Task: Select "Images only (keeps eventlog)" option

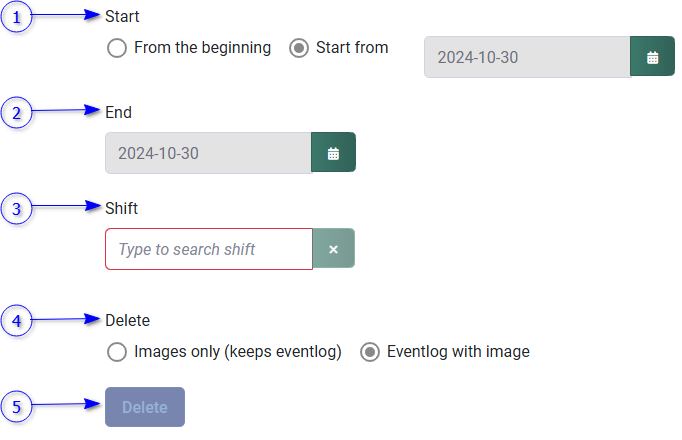Action: click(x=117, y=352)
